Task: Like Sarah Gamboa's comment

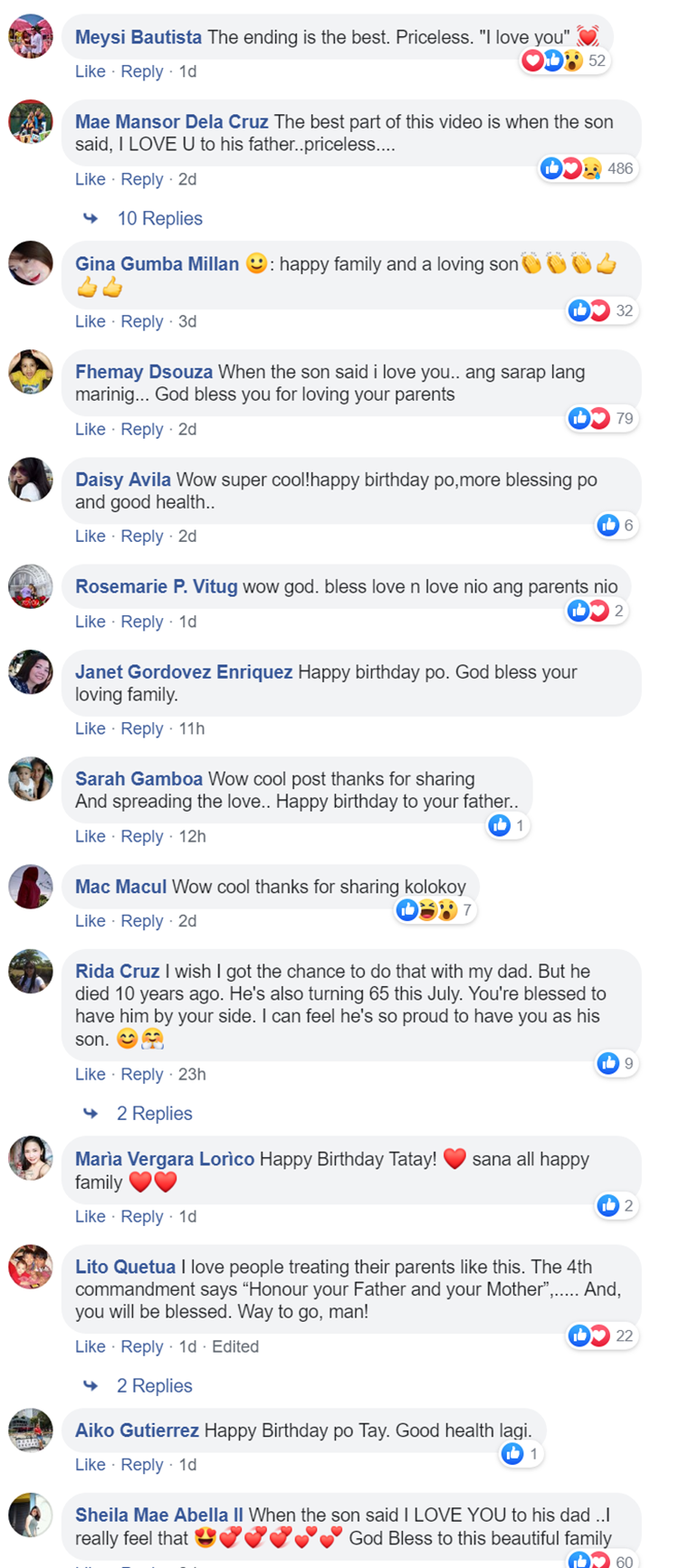Action: pos(90,836)
